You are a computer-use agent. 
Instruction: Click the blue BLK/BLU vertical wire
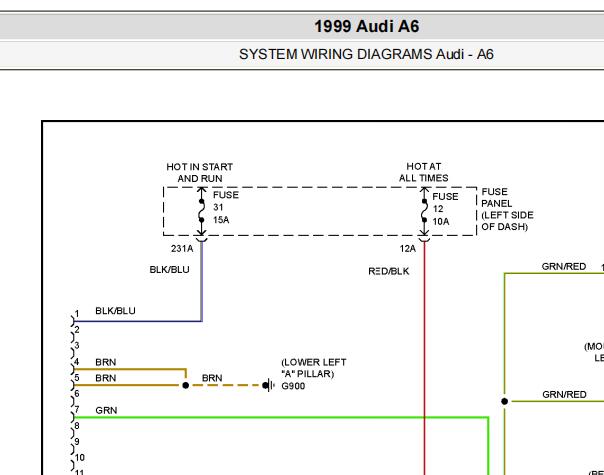(x=201, y=281)
